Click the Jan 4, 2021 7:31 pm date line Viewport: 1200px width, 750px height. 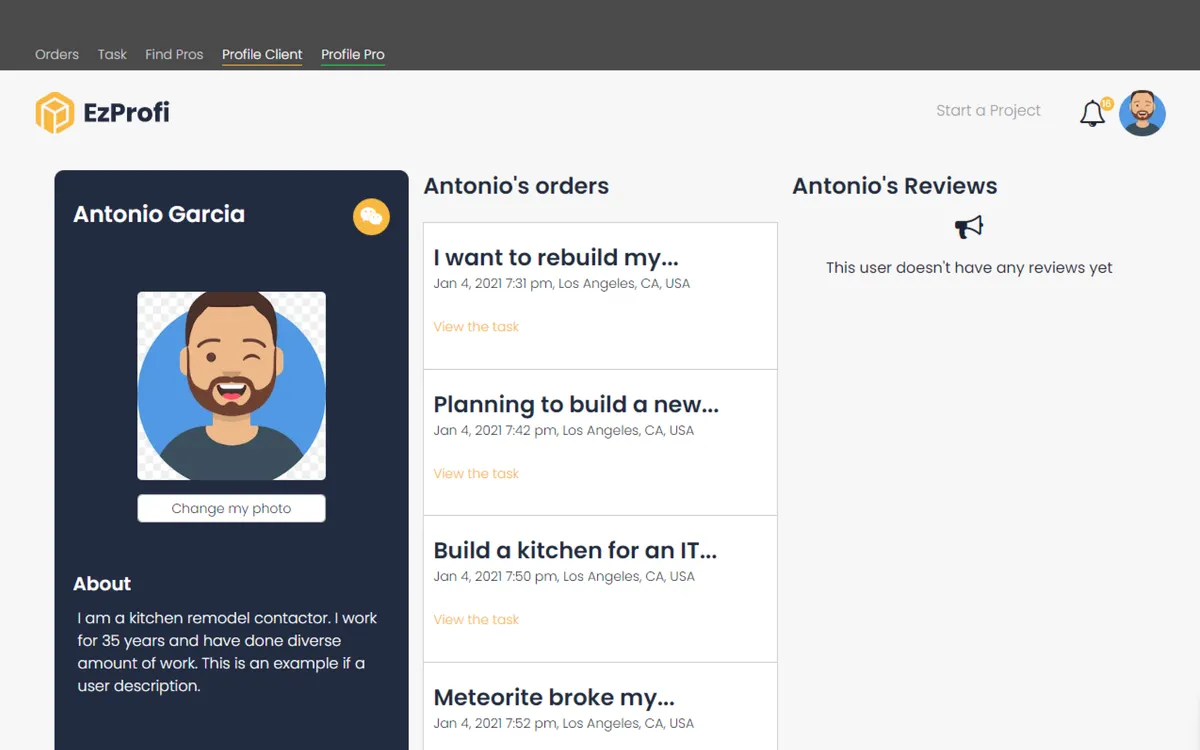point(562,284)
